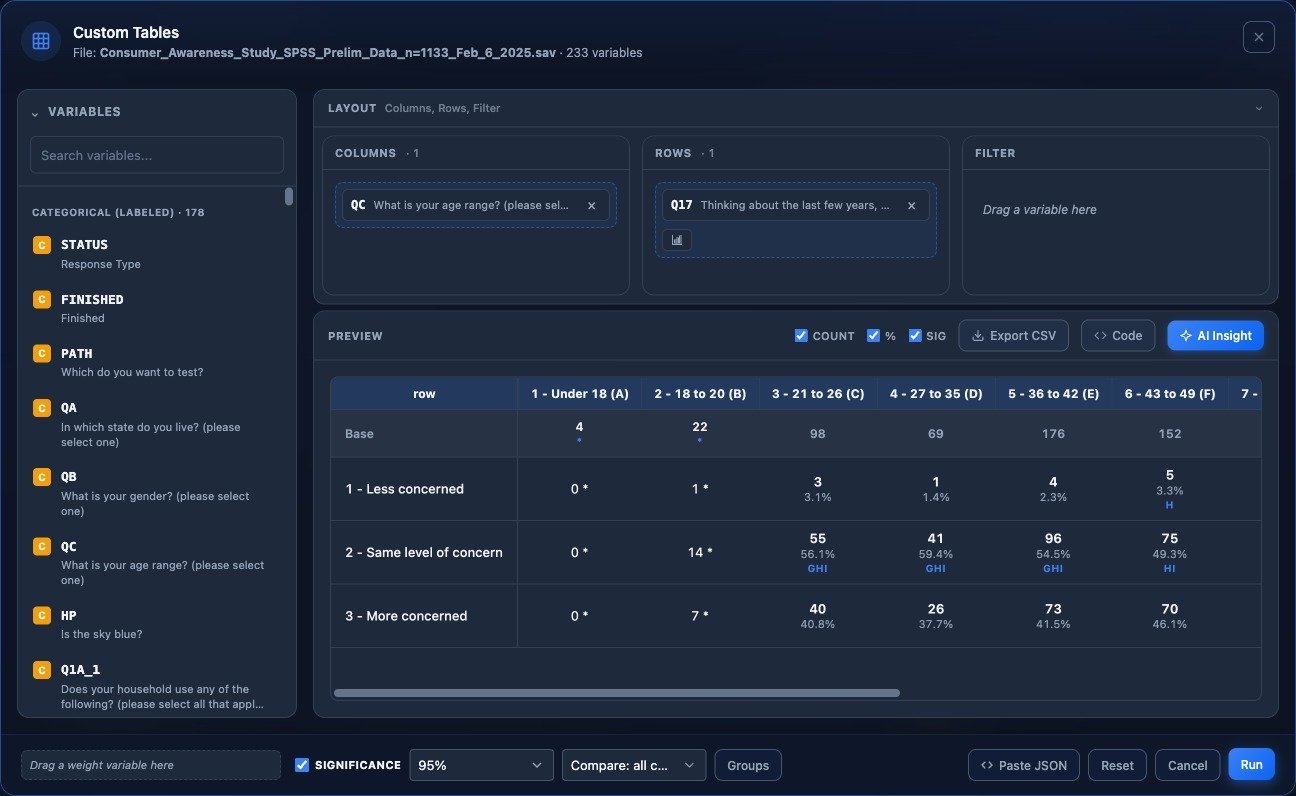Viewport: 1296px width, 796px height.
Task: Click QC age range chip in Columns
Action: (x=475, y=205)
